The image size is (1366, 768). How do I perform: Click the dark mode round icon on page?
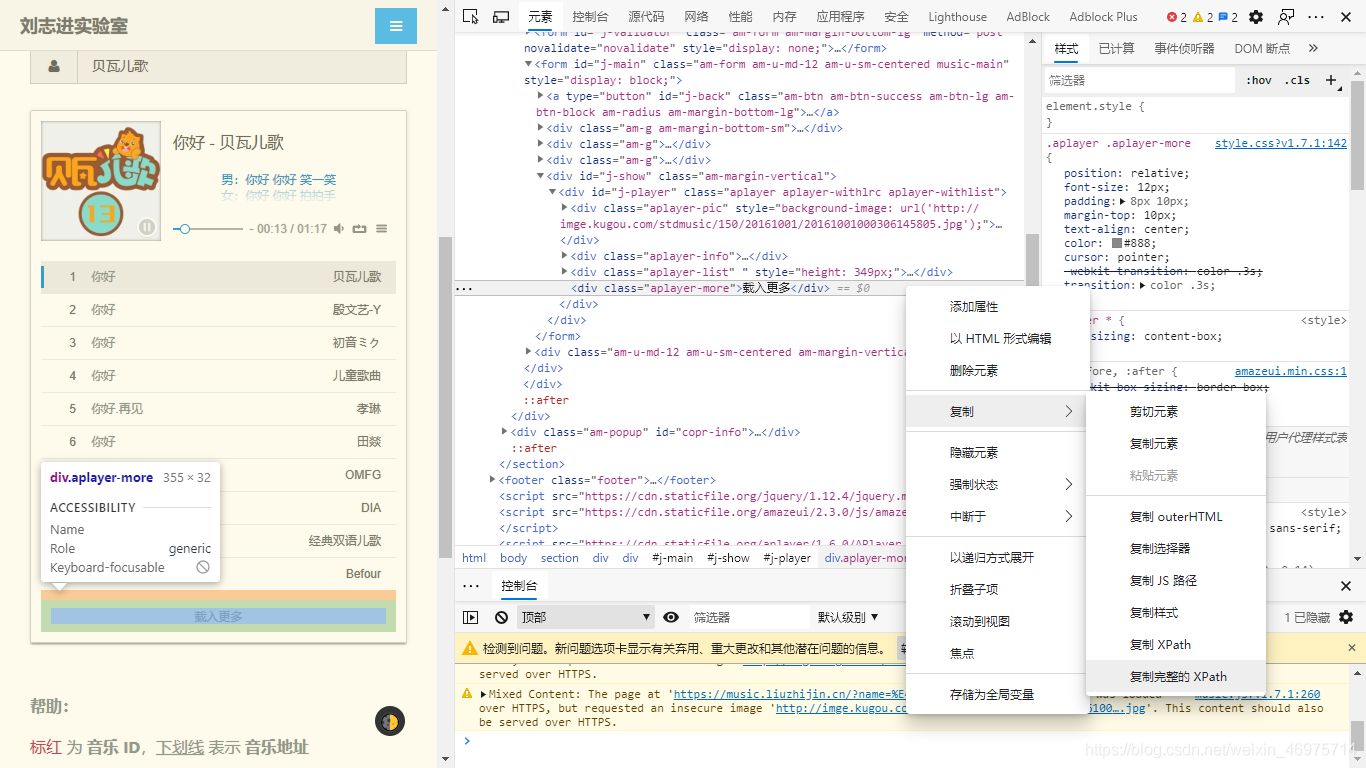click(390, 721)
